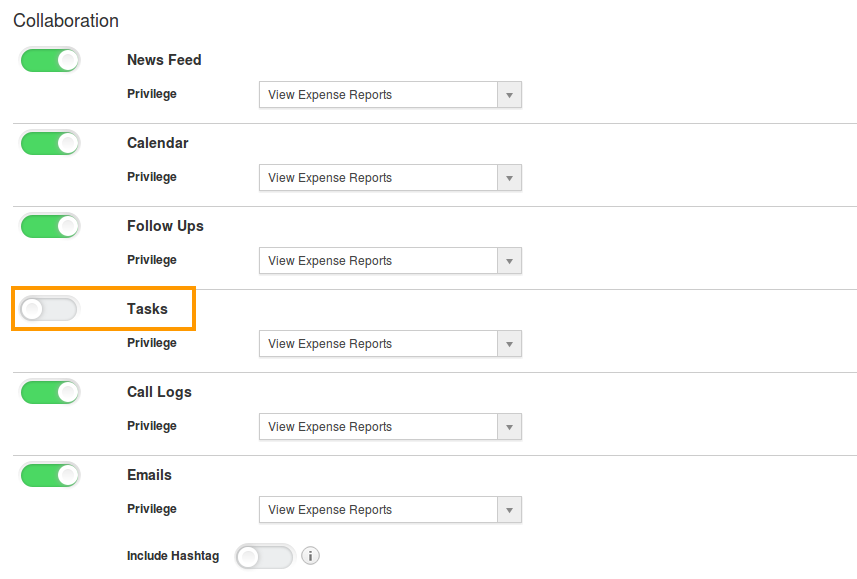The image size is (857, 579).
Task: Expand the Emails privilege dropdown arrow
Action: click(509, 510)
